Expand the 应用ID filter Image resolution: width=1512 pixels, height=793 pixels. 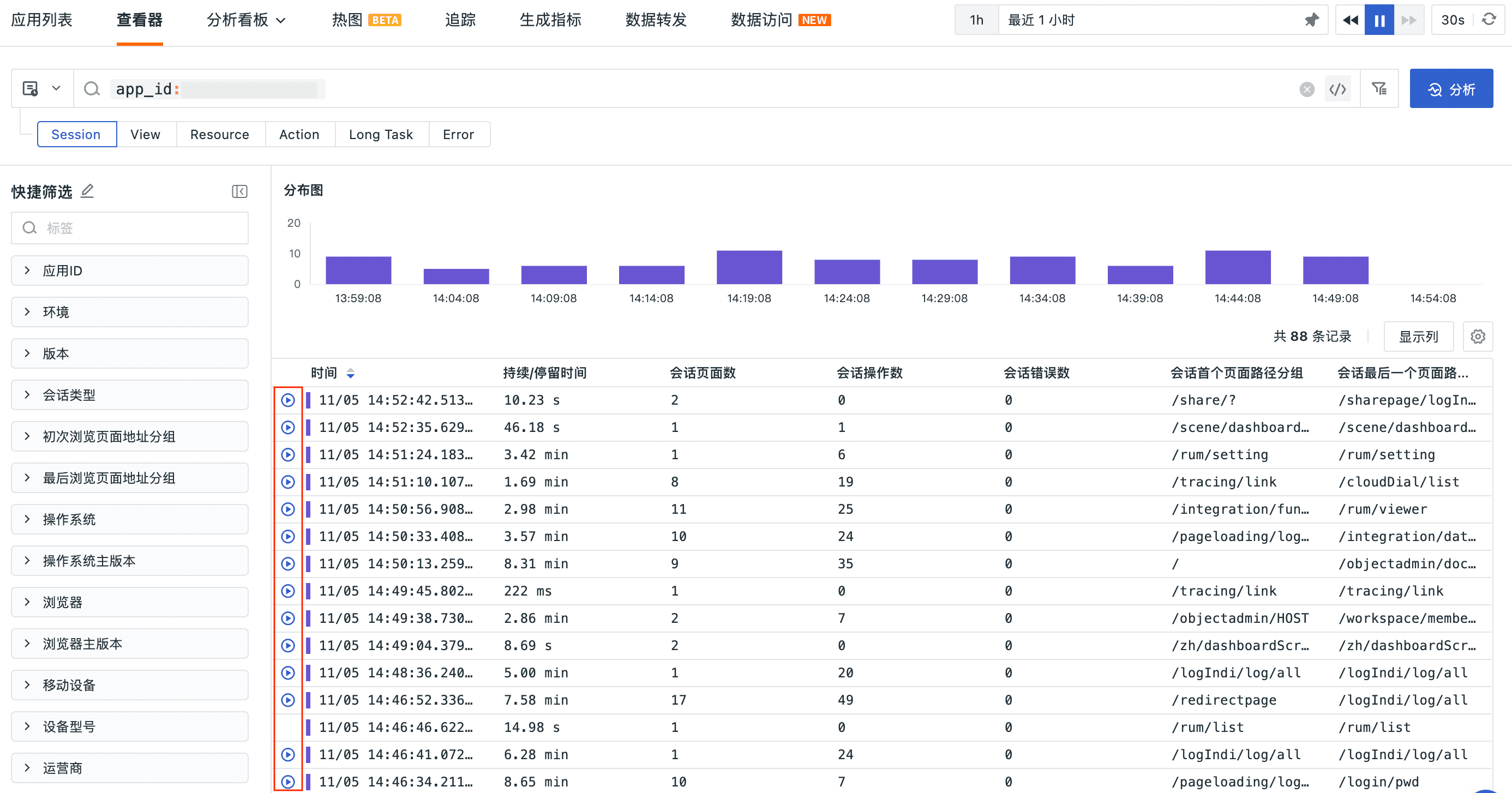[x=130, y=271]
